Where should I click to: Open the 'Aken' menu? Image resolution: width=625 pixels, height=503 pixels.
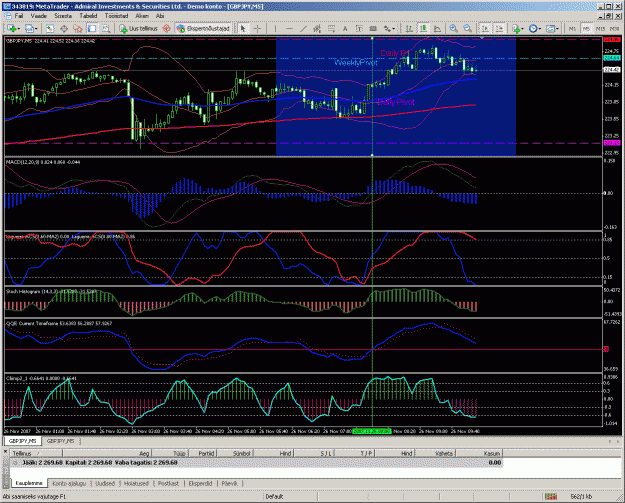(x=142, y=16)
